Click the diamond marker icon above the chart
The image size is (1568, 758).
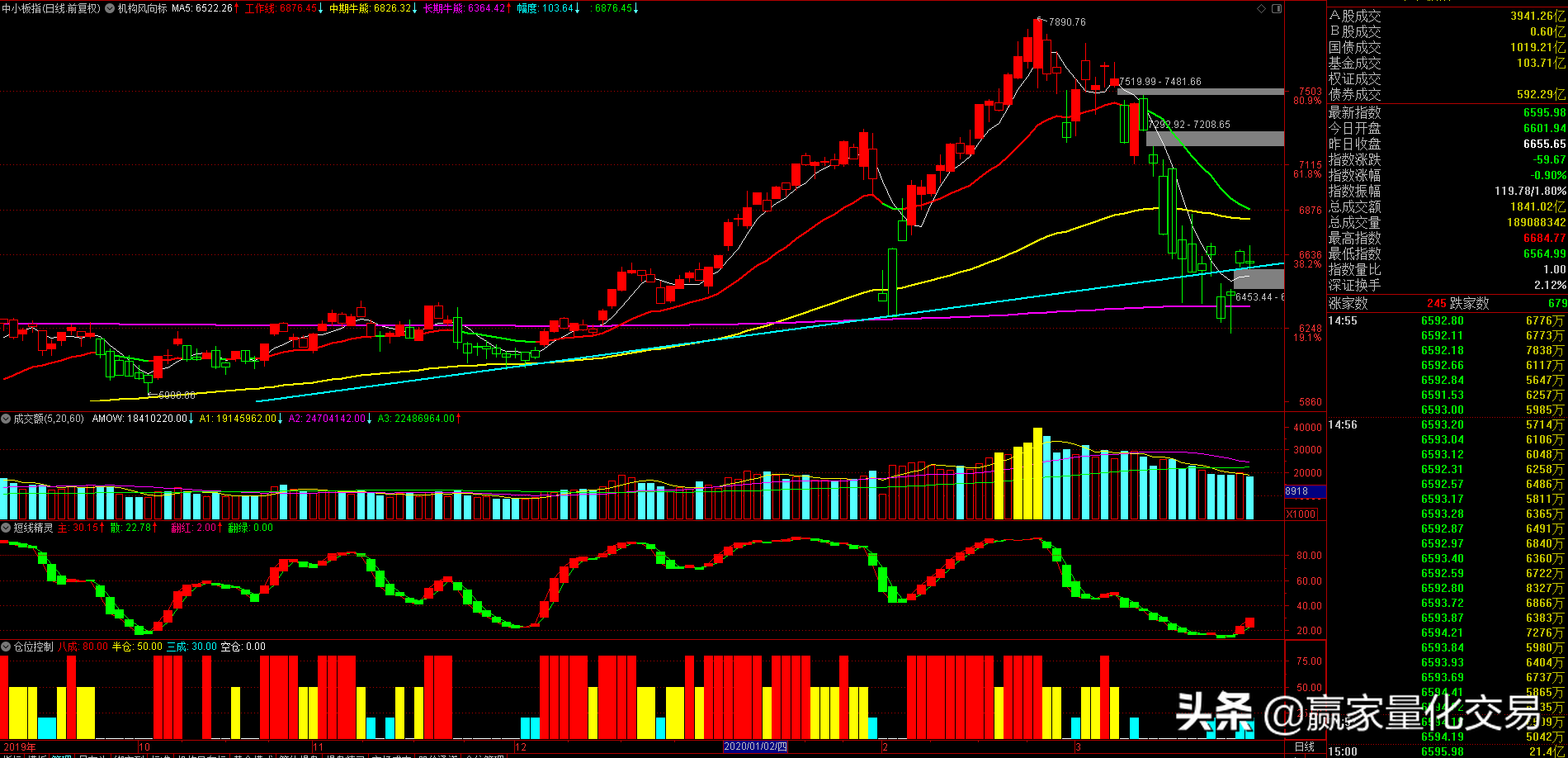pos(1261,8)
